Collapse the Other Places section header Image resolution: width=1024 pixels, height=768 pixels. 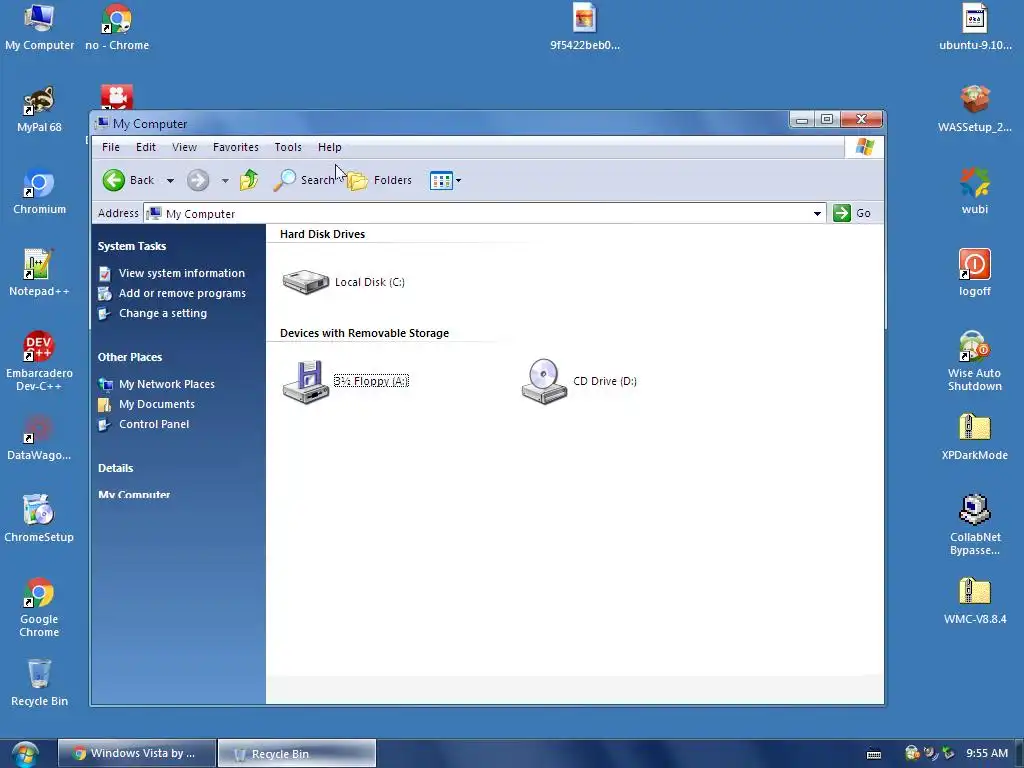click(x=130, y=357)
